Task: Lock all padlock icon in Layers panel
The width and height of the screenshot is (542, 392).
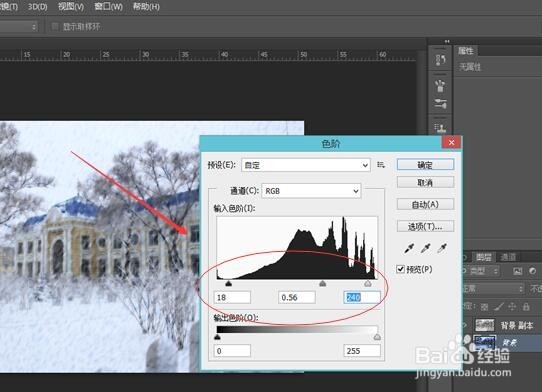Action: coord(526,307)
